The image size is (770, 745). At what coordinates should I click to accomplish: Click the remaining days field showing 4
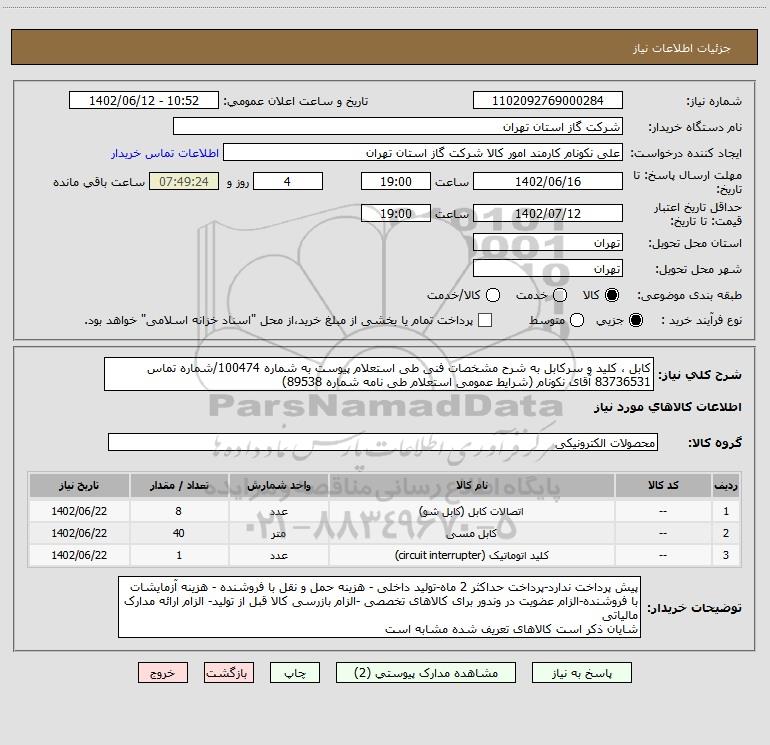[x=288, y=181]
